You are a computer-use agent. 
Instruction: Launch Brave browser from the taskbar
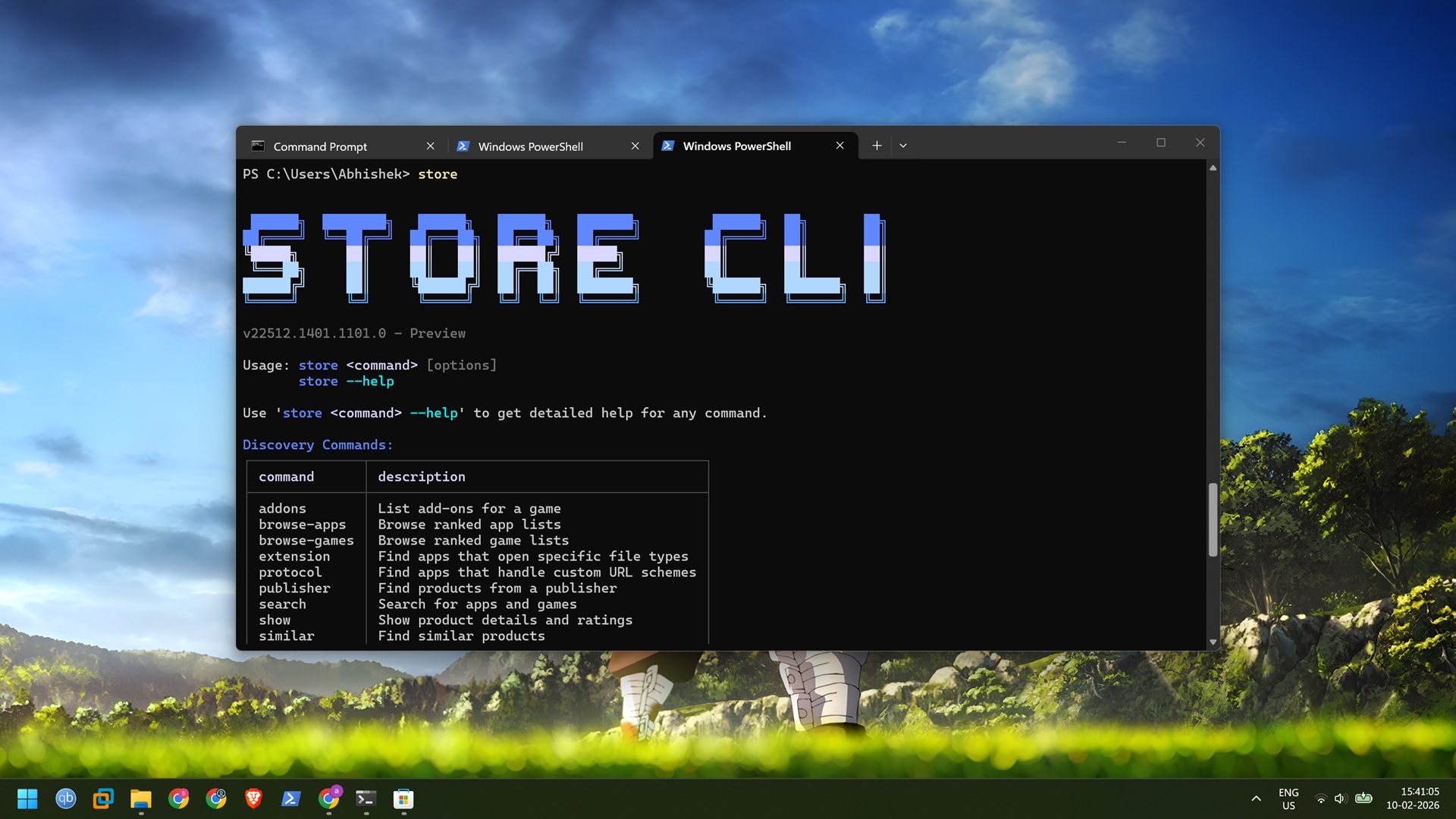click(x=253, y=799)
